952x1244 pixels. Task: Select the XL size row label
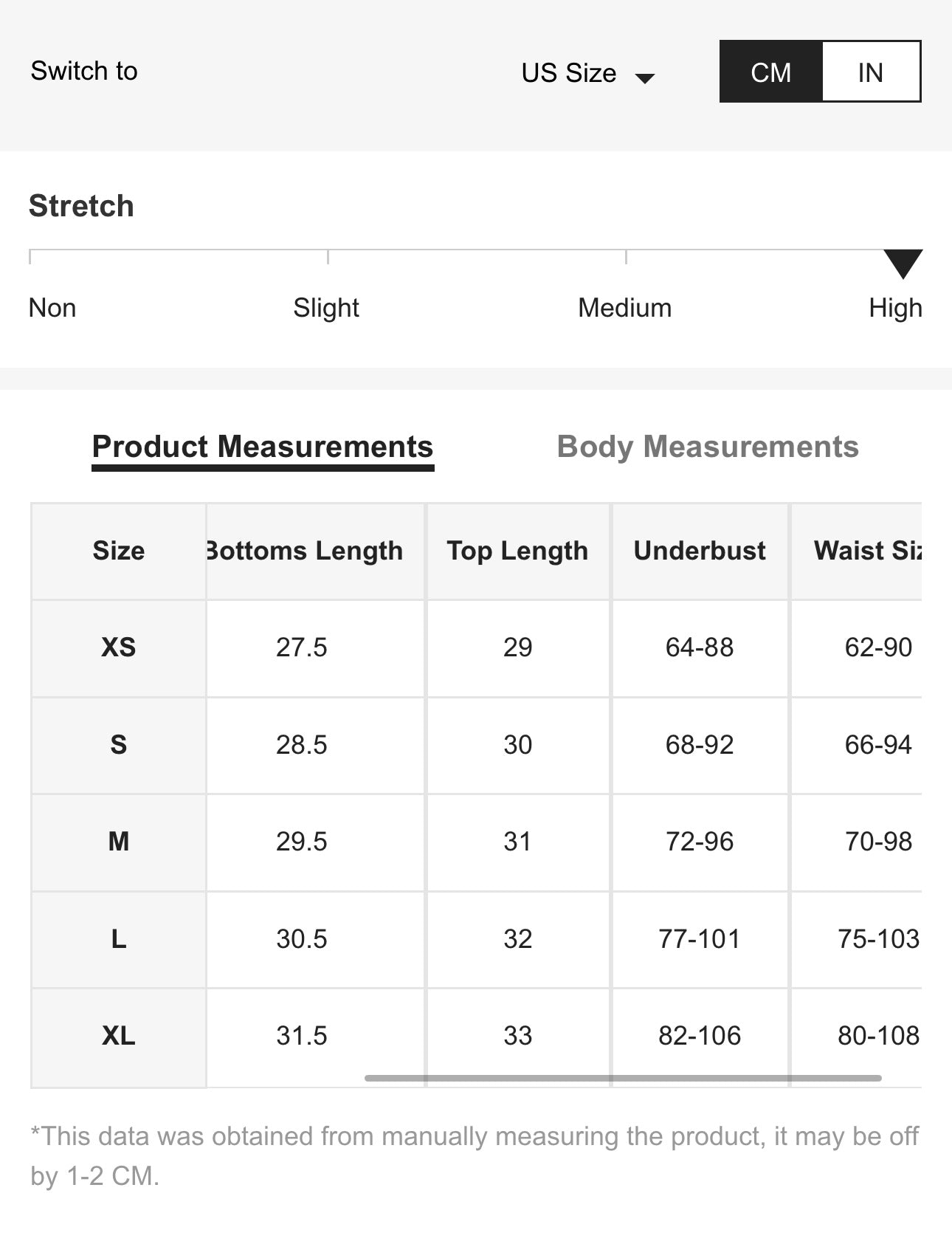pos(118,1036)
